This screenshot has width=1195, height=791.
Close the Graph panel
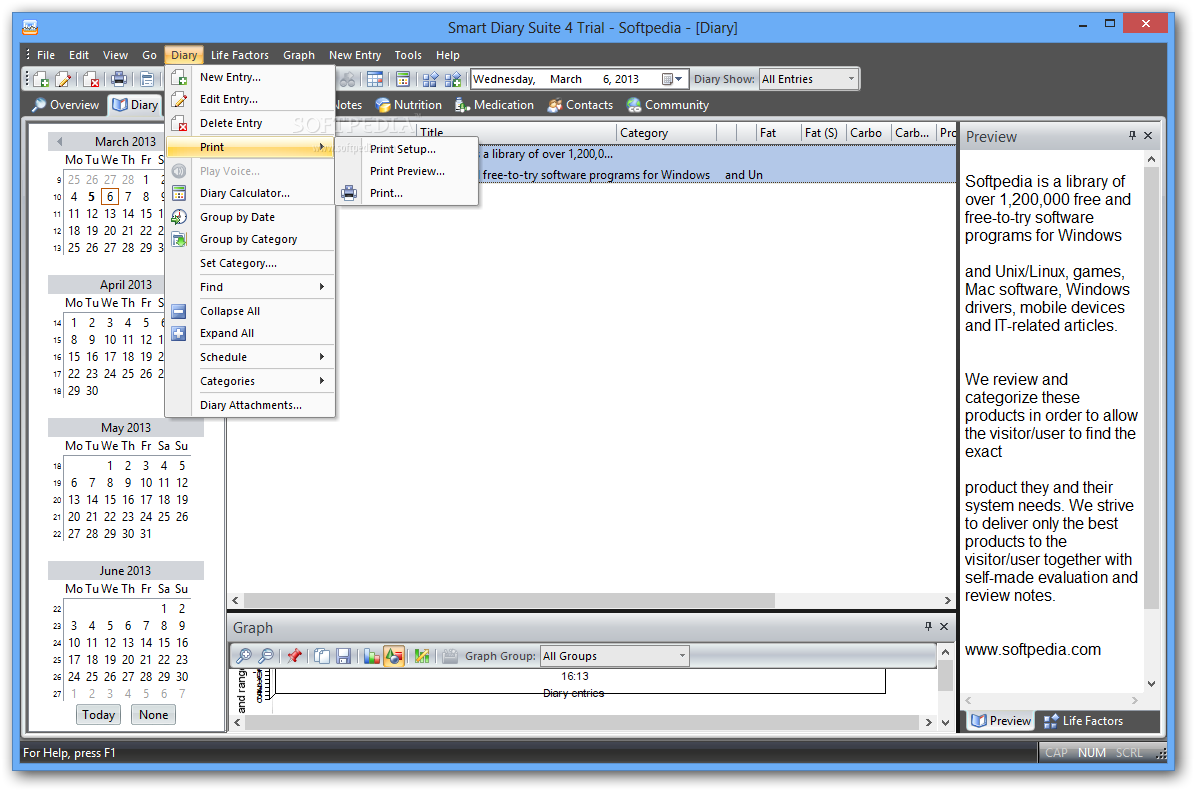[944, 626]
